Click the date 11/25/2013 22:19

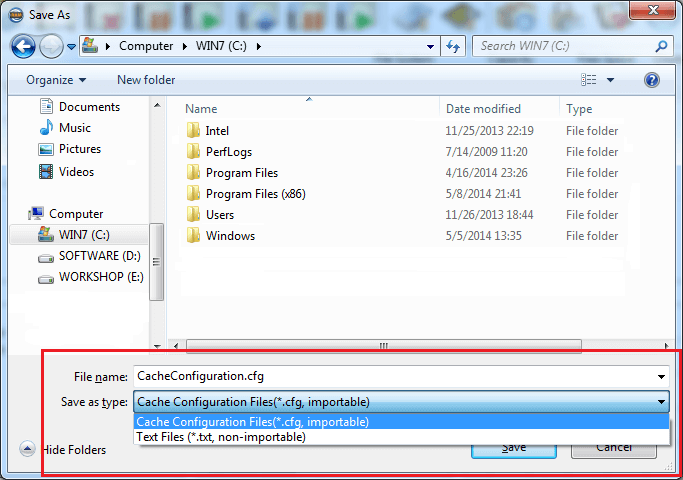pyautogui.click(x=489, y=131)
